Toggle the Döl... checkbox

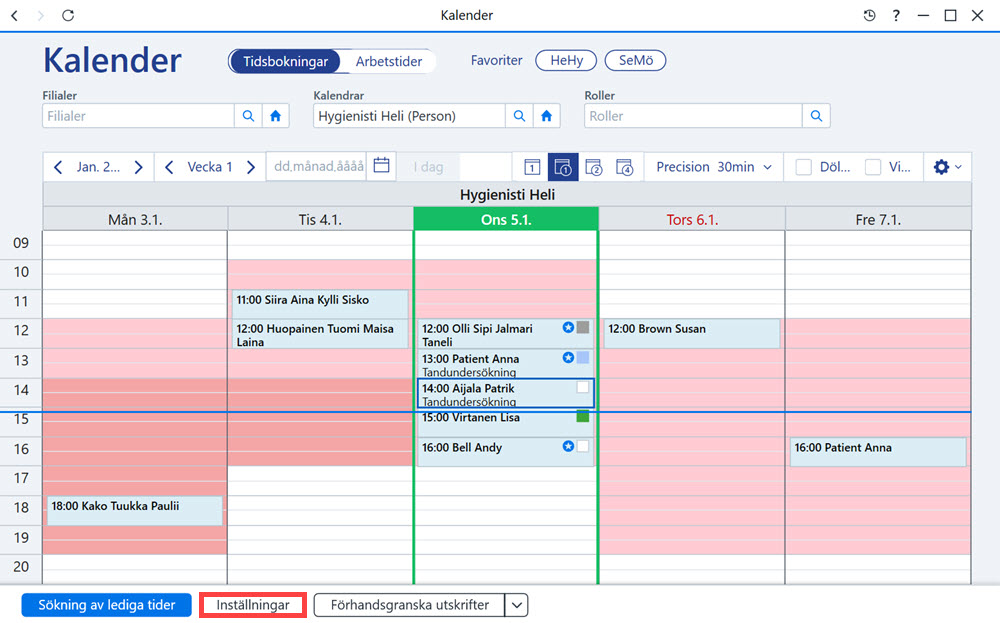click(x=804, y=167)
